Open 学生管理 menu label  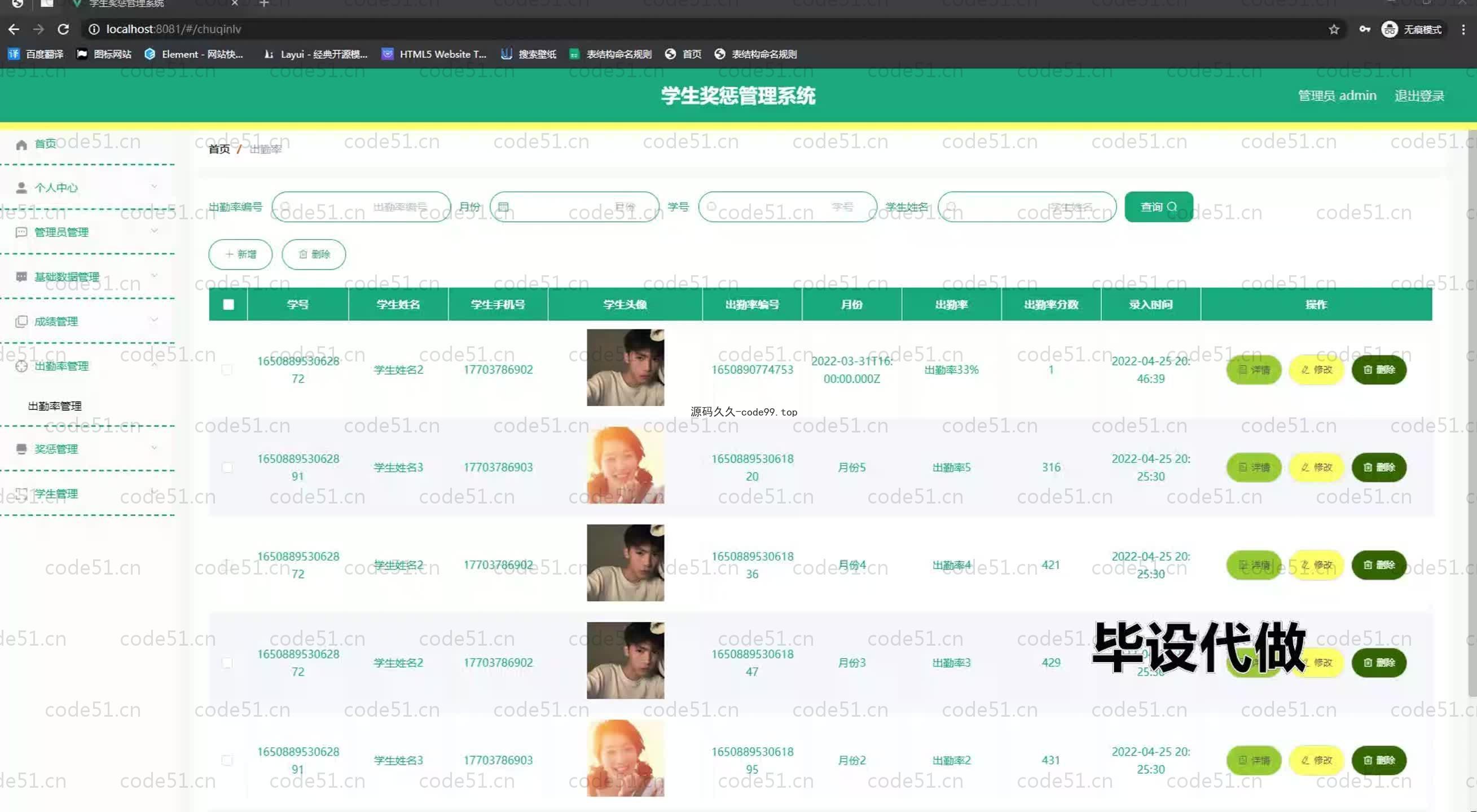56,494
